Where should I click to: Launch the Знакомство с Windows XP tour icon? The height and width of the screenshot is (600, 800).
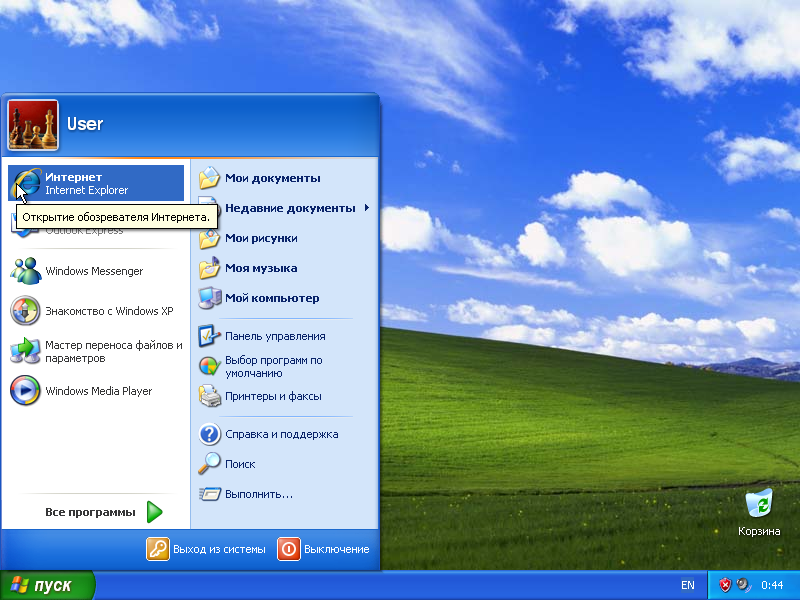(26, 311)
